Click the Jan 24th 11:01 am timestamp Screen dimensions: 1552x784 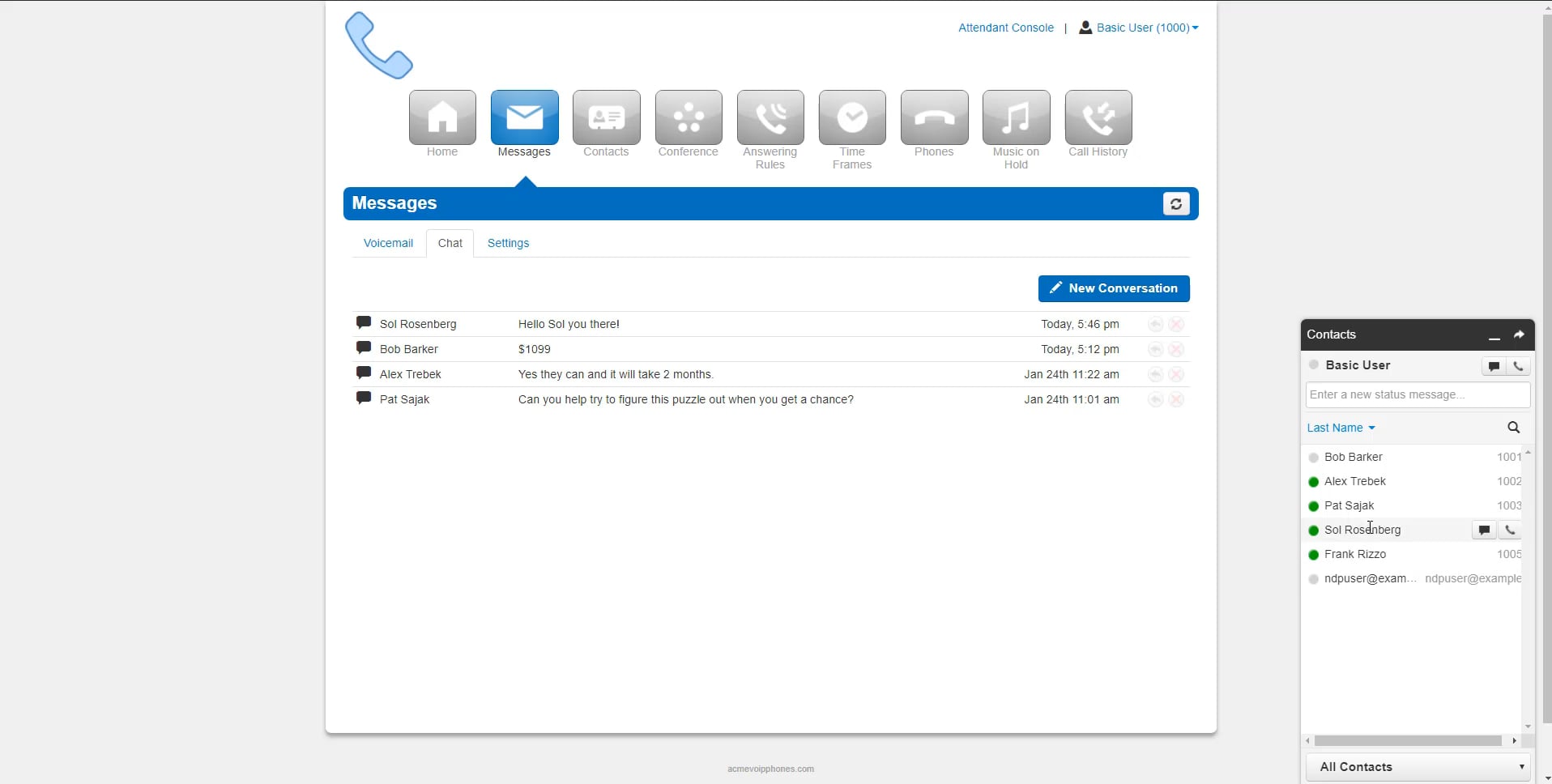(1071, 399)
